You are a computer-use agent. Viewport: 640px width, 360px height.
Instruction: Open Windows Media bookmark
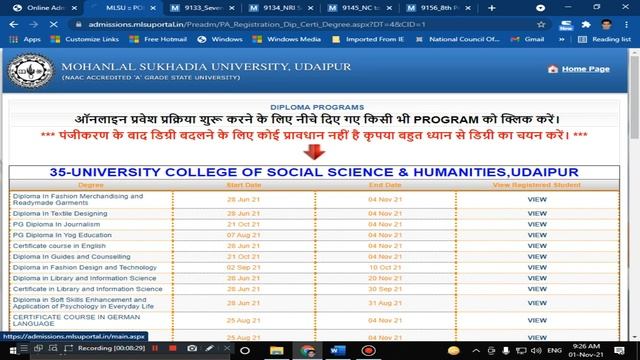coord(287,39)
